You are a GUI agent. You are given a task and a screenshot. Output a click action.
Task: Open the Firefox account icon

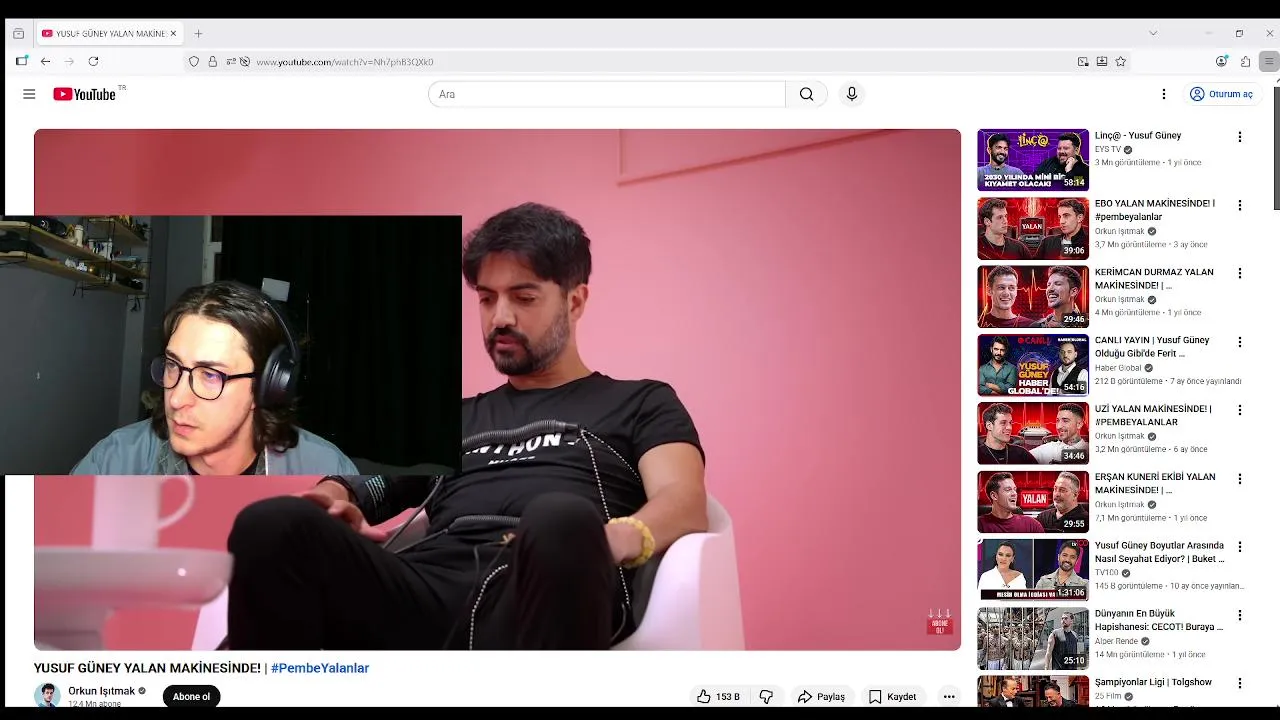click(x=1221, y=62)
